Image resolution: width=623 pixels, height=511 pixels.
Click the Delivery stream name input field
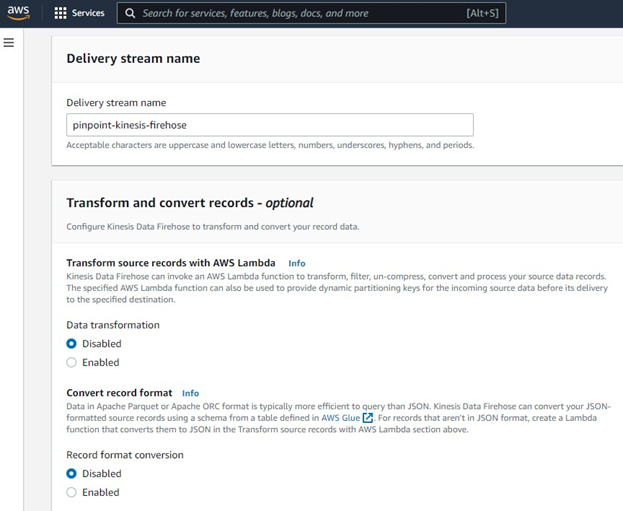(x=269, y=125)
